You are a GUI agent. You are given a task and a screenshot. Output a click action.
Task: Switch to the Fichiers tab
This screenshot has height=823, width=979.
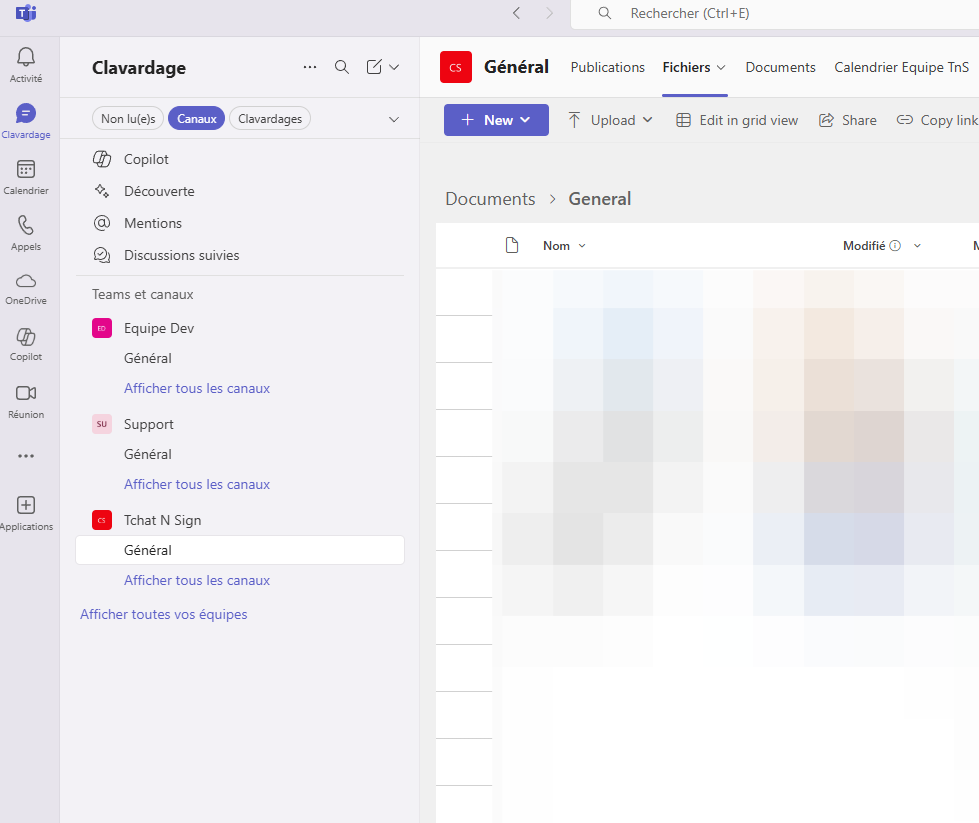coord(686,67)
